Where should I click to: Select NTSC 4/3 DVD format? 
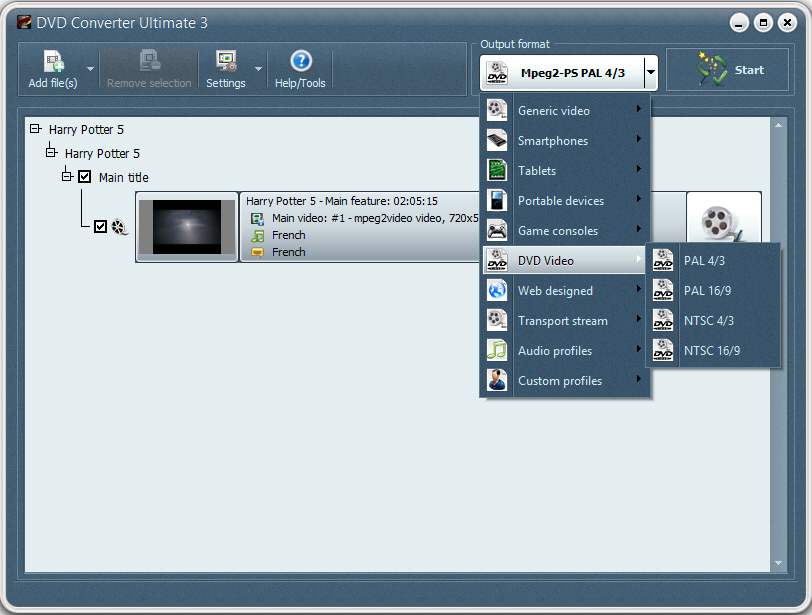713,320
